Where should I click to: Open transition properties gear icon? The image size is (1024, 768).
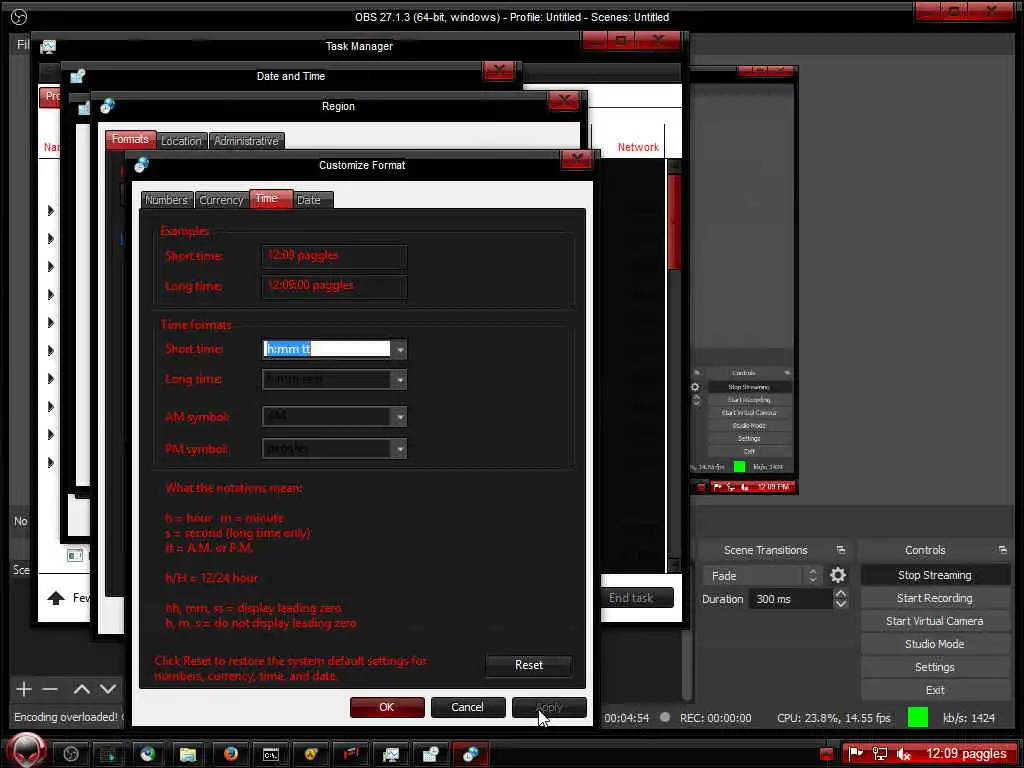pyautogui.click(x=838, y=575)
